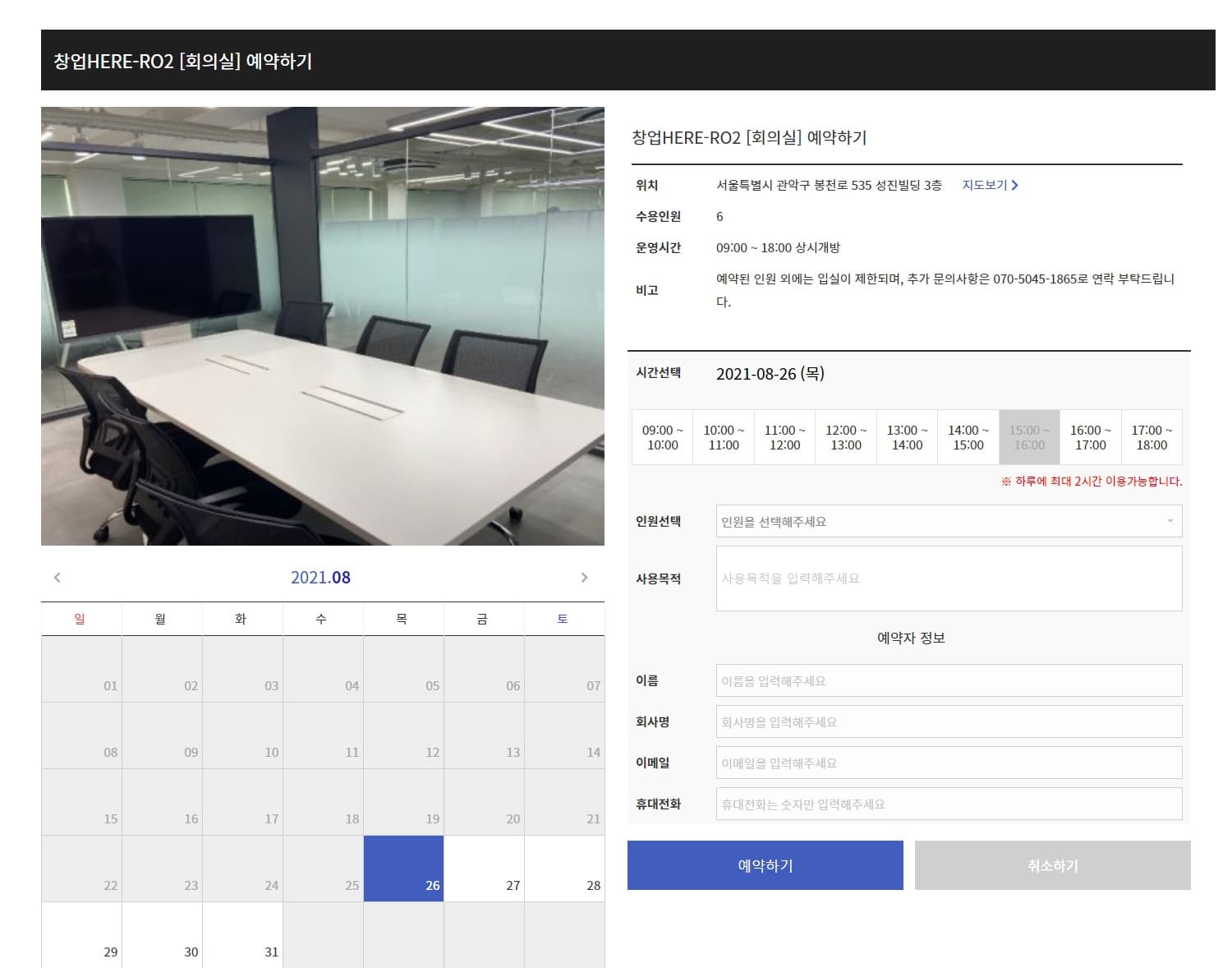Screen dimensions: 1232x968
Task: Click the meeting room photo
Action: click(323, 326)
